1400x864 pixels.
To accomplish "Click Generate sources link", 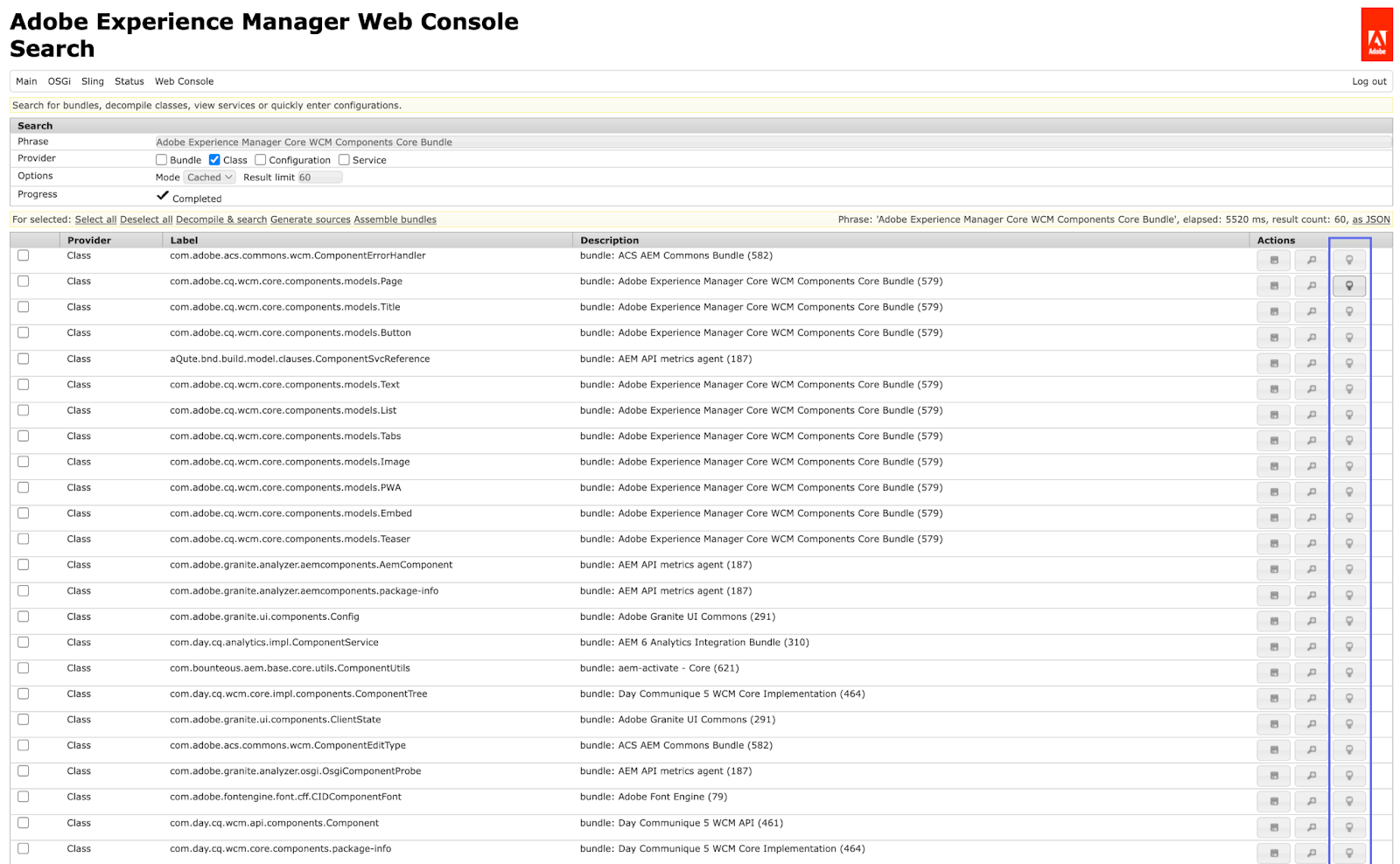I will click(311, 219).
